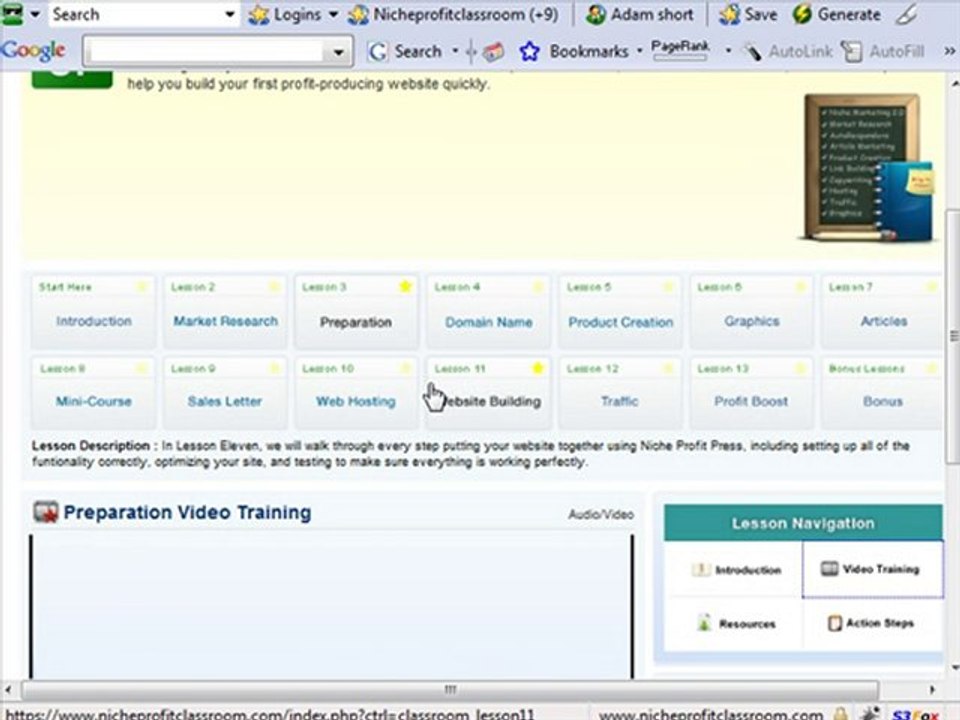This screenshot has width=960, height=720.
Task: Click the vertical scrollbar down arrow
Action: point(953,667)
